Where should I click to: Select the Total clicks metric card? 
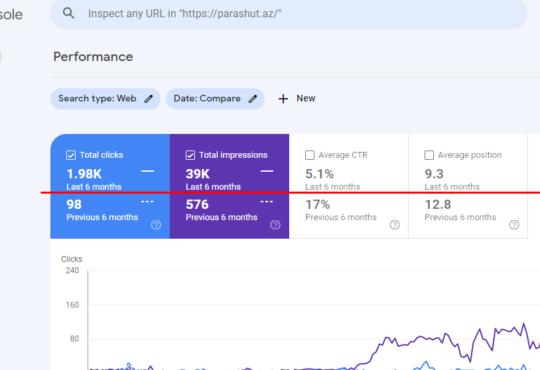coord(110,186)
